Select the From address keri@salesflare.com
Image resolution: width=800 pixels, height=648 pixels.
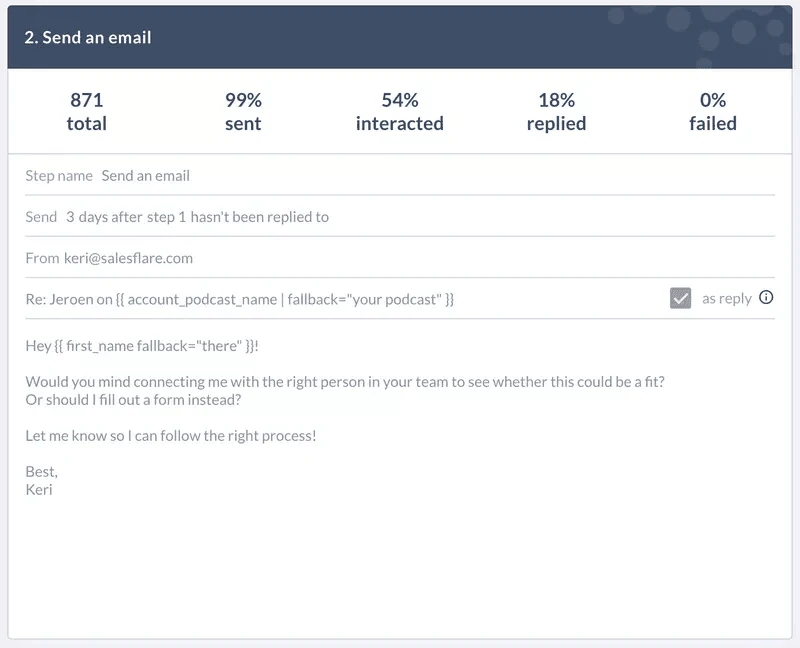[x=128, y=258]
